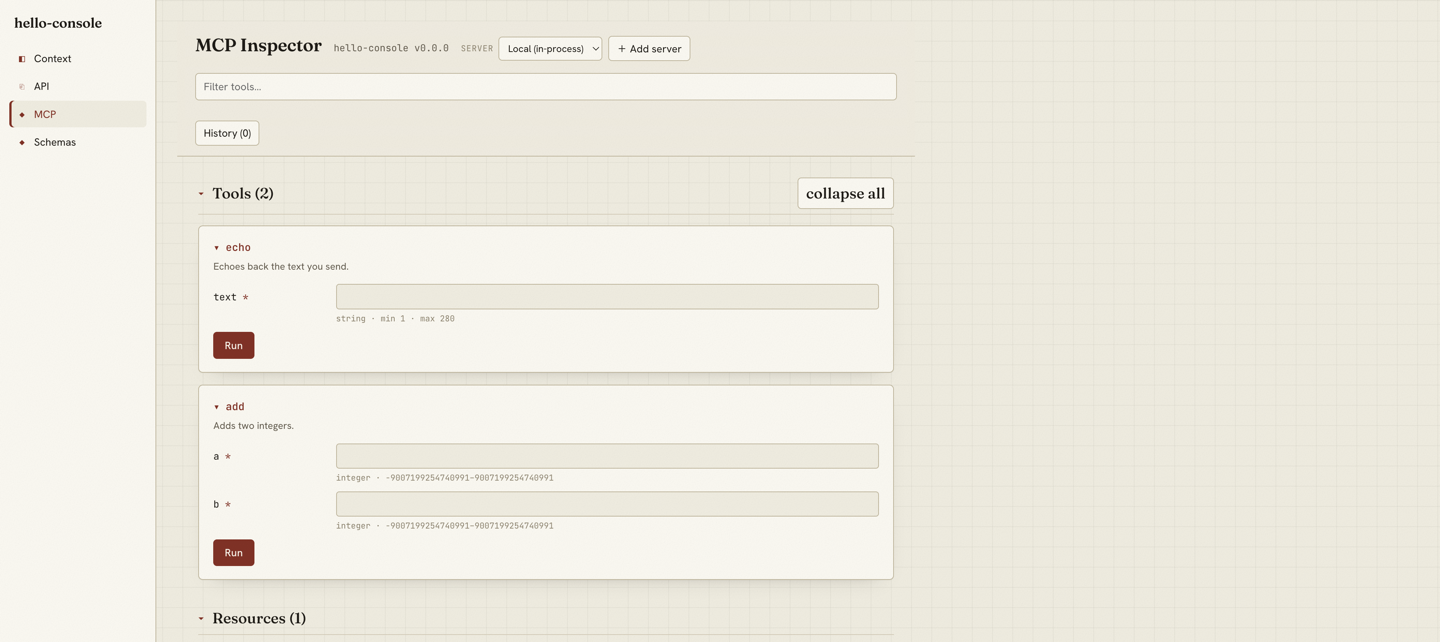Click the SERVER label text
Viewport: 1440px width, 642px height.
click(x=477, y=49)
